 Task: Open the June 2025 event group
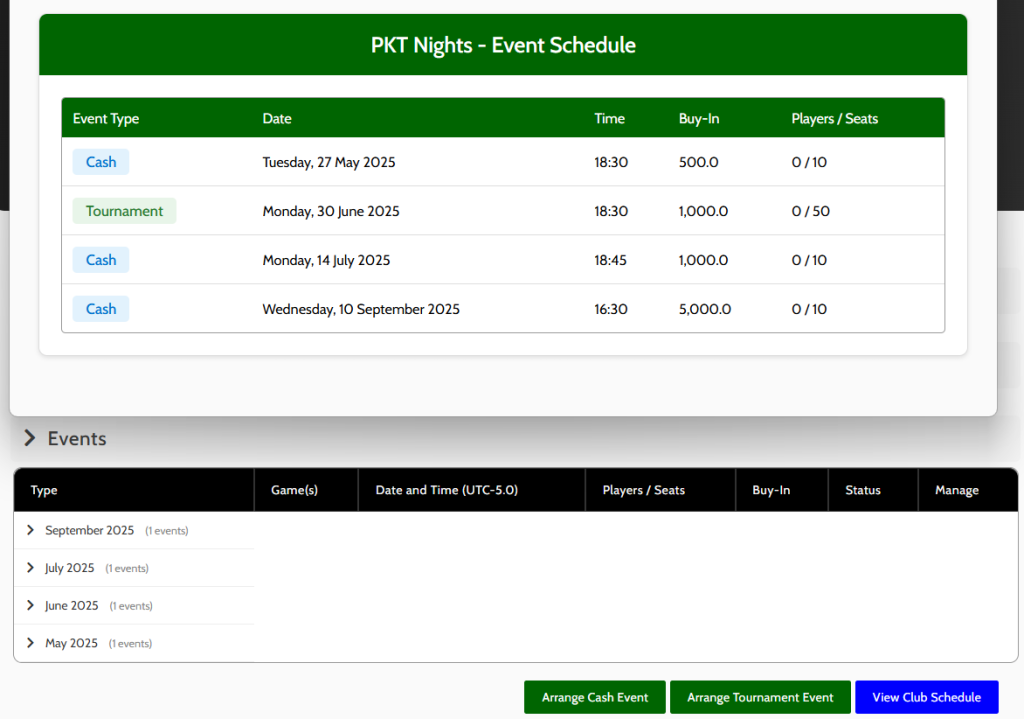point(31,606)
